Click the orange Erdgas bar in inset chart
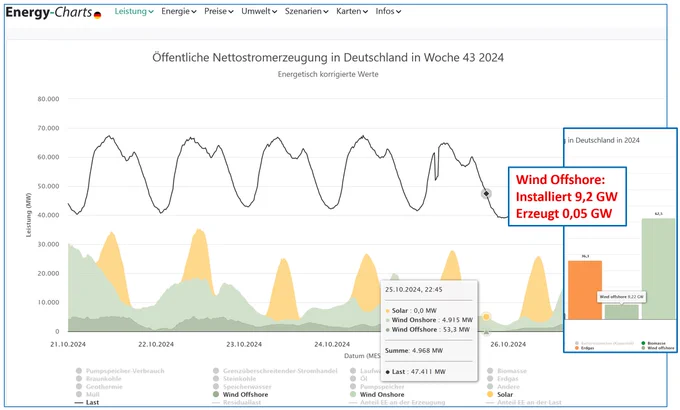Screen dimensions: 680x410 click(x=585, y=290)
